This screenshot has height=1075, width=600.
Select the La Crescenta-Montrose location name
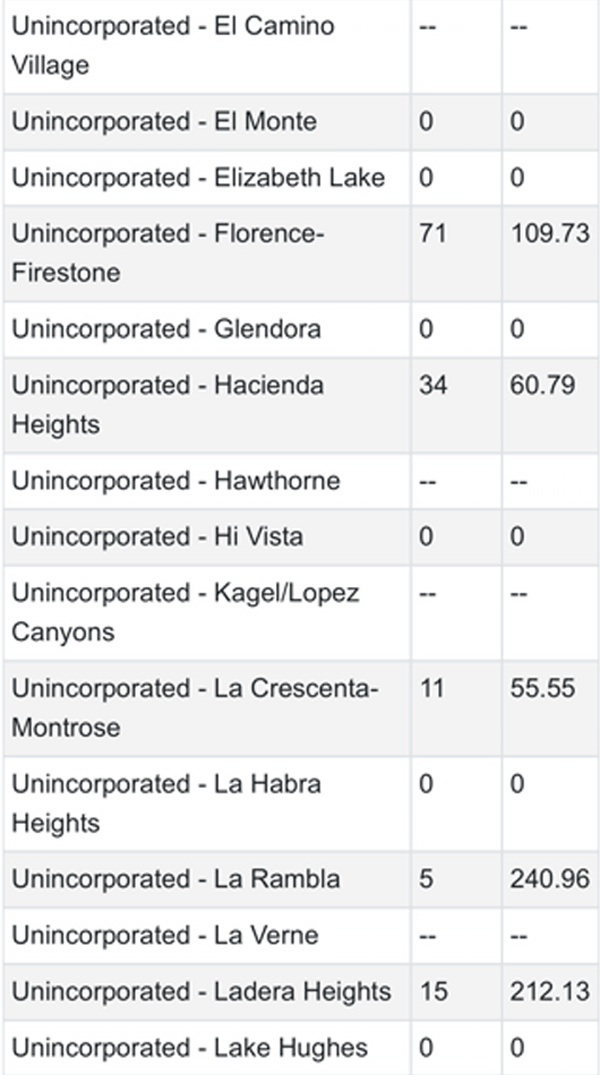tap(195, 708)
